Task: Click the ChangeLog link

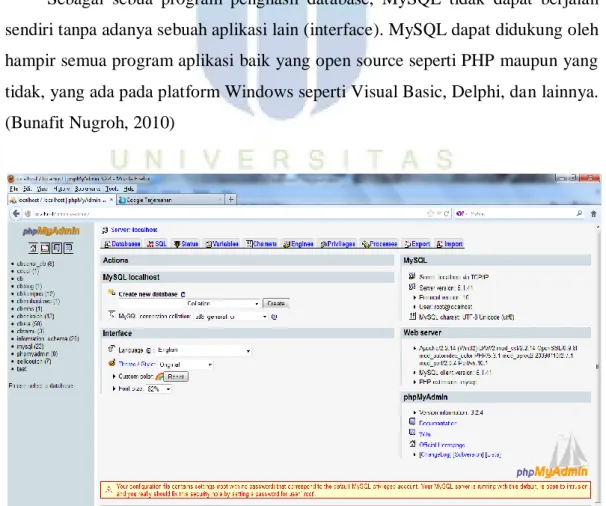Action: pos(435,455)
